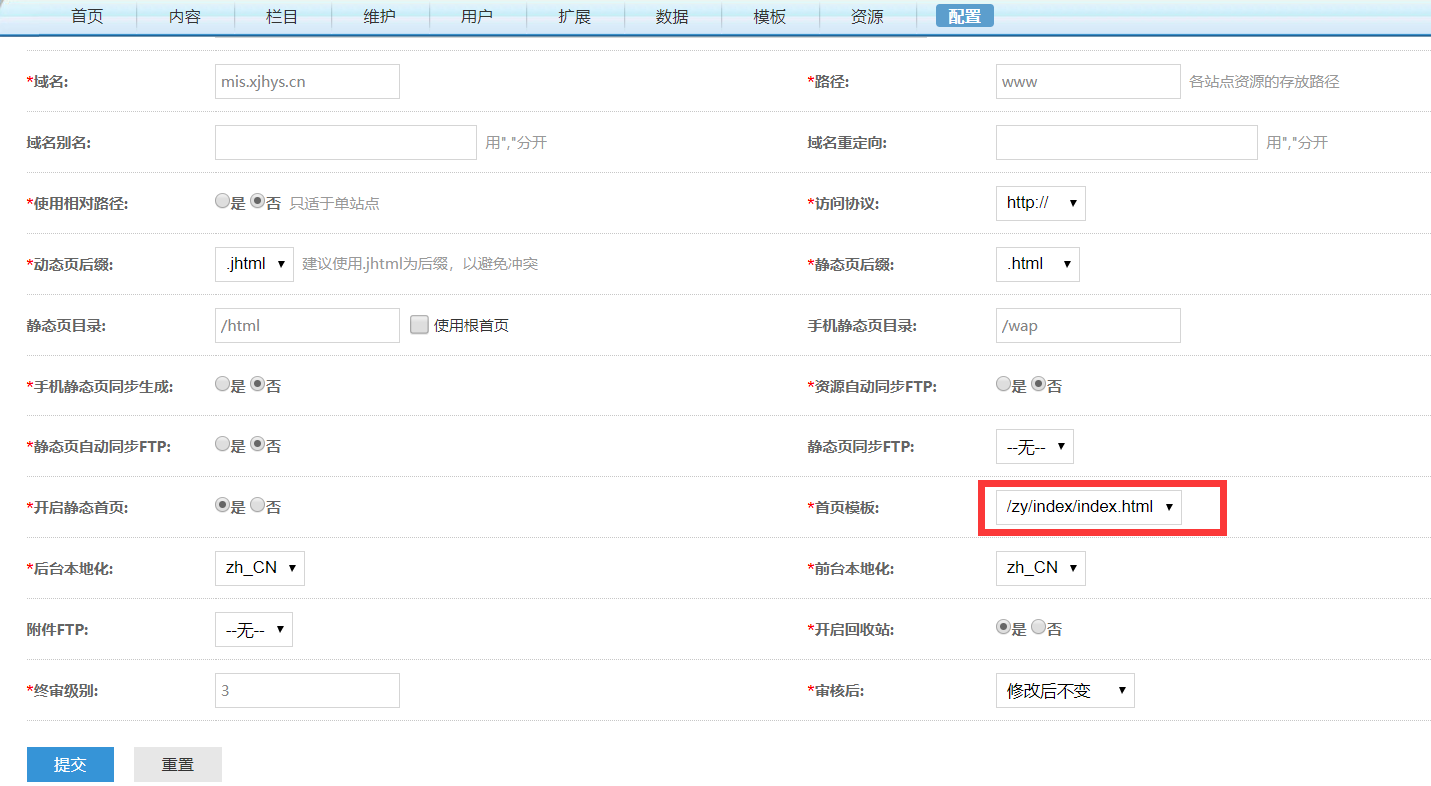Go to the 资源 tab
The image size is (1431, 786).
tap(867, 16)
